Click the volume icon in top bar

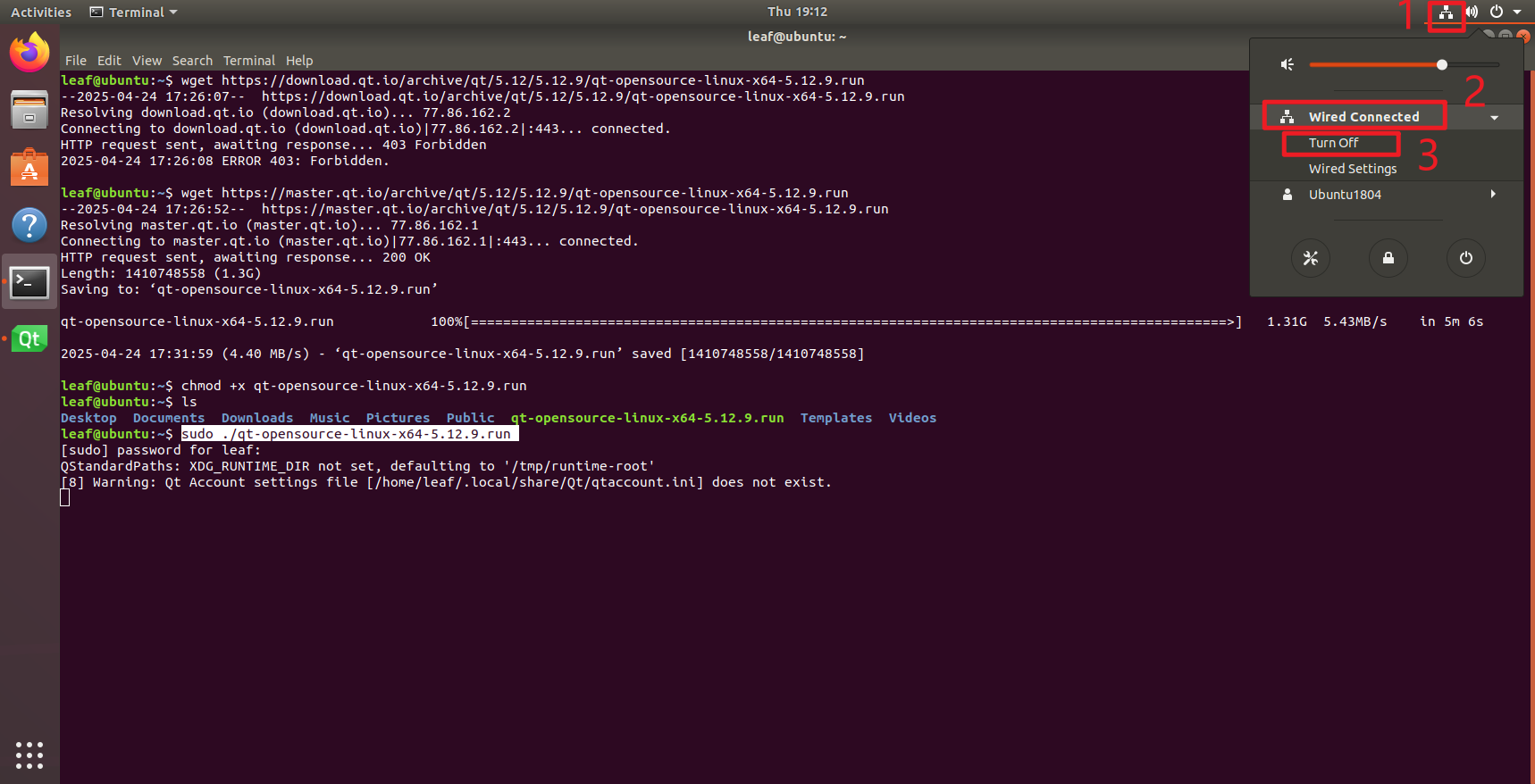coord(1472,13)
